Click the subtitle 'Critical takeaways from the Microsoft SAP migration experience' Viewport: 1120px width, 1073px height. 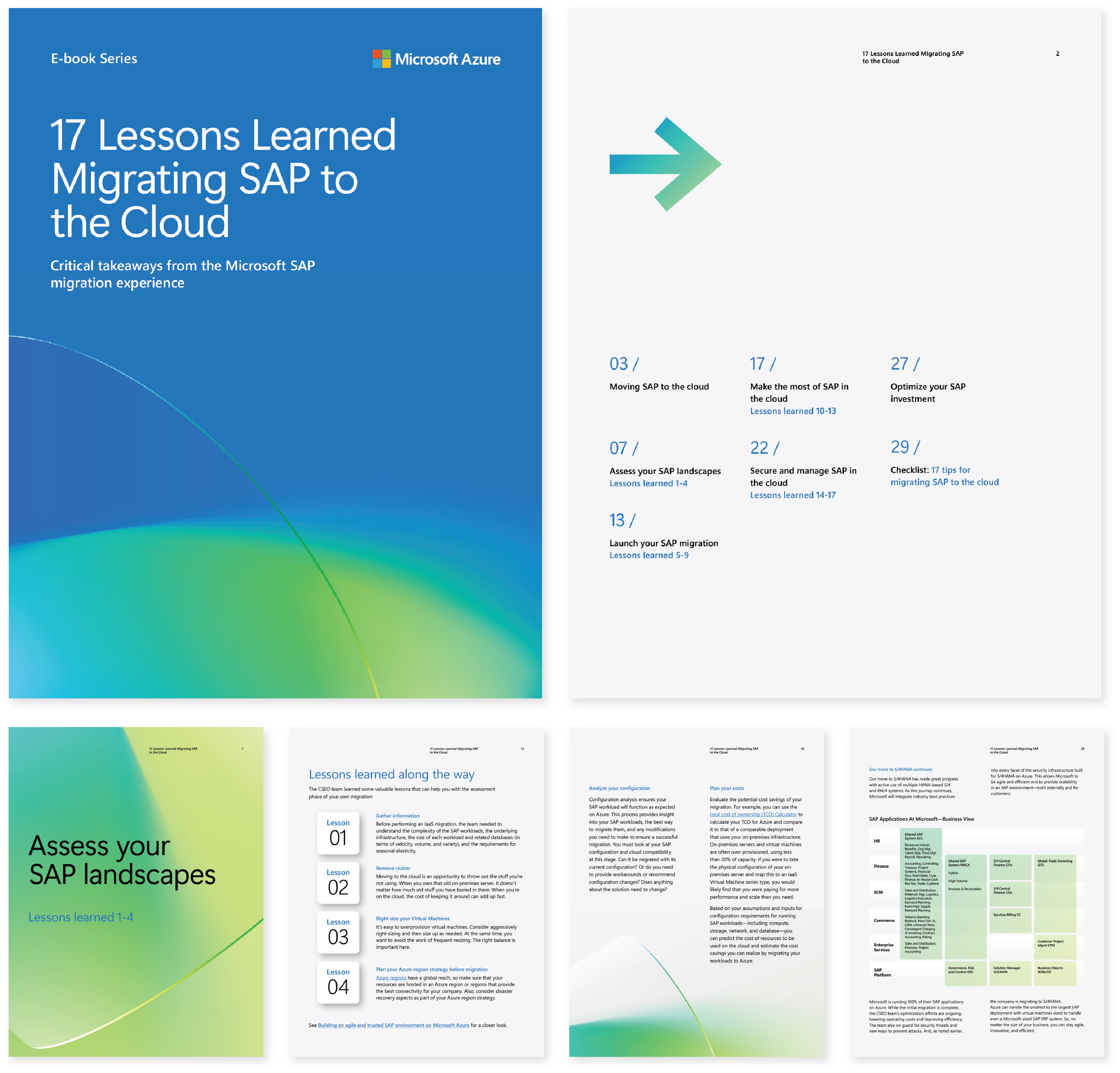182,274
